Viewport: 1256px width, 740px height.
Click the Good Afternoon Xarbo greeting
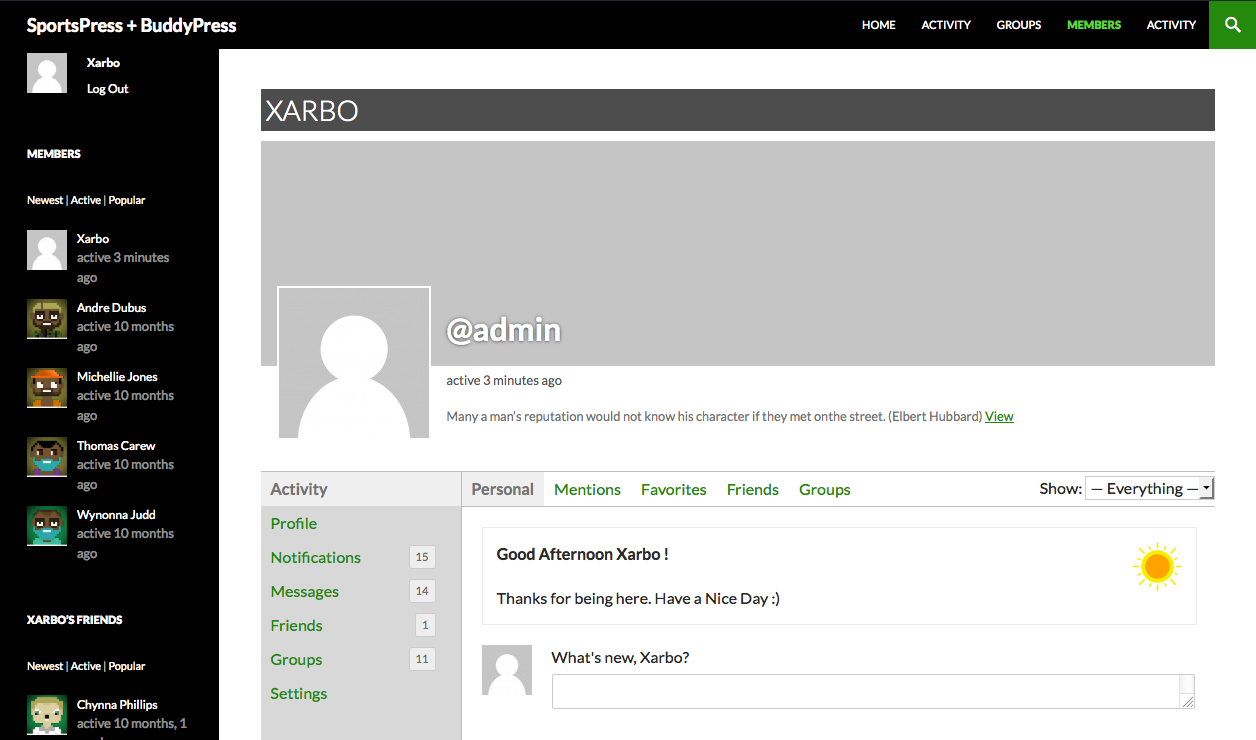[582, 554]
